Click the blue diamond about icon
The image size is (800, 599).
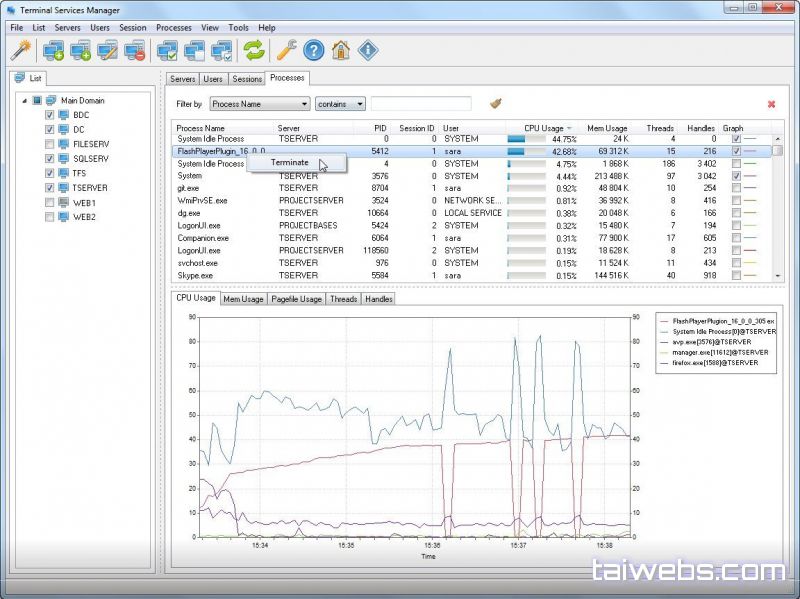click(368, 50)
